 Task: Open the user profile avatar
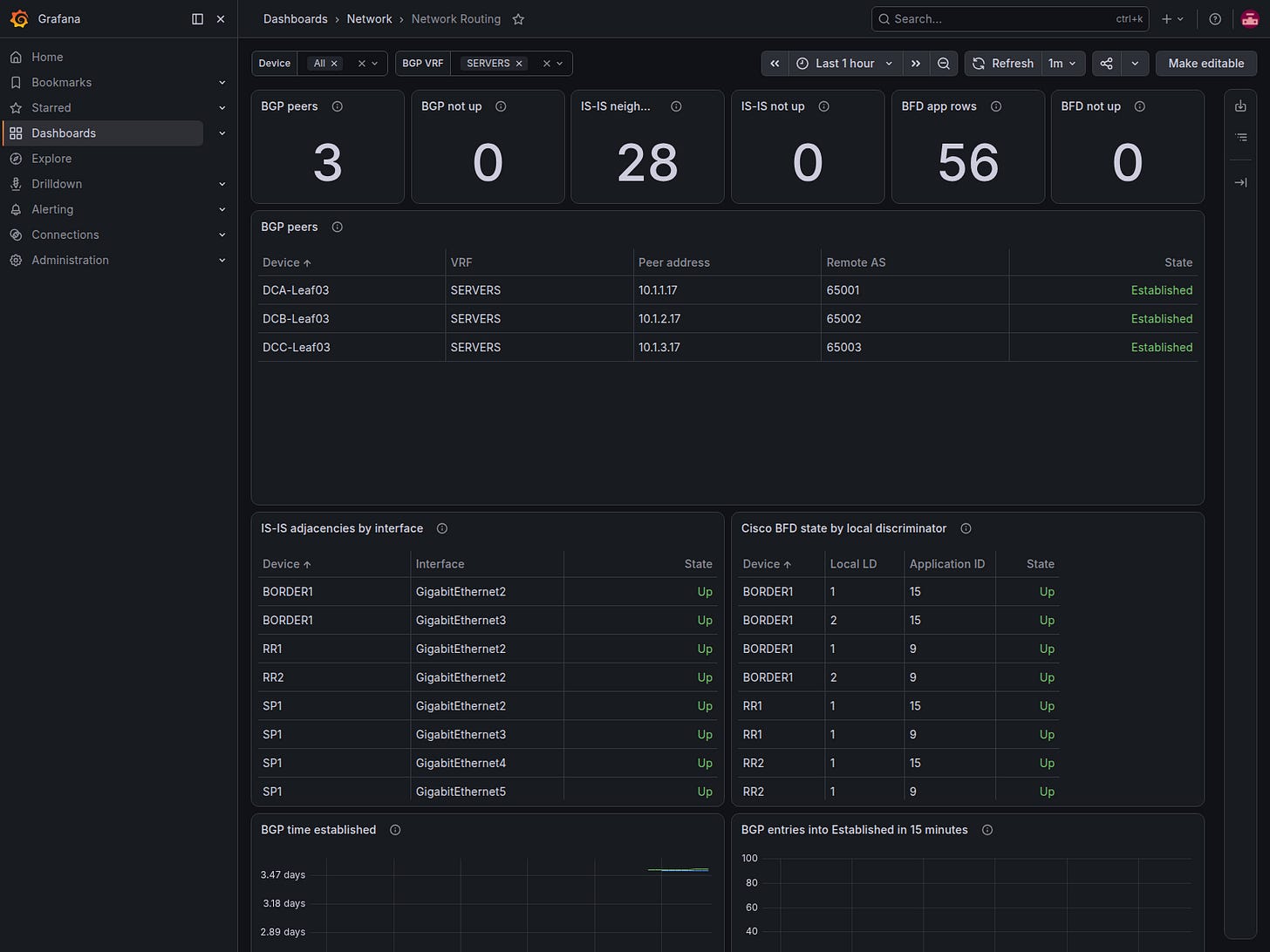(1249, 19)
